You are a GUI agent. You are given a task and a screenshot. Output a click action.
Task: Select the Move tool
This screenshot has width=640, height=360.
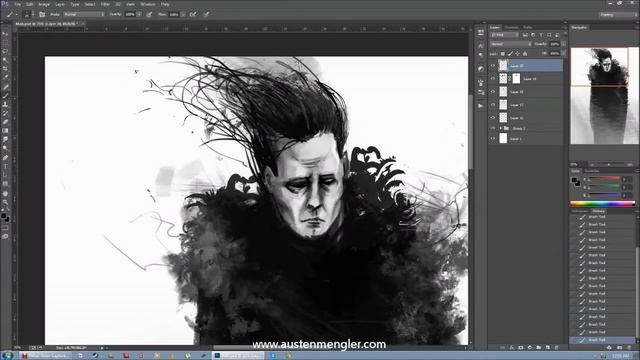click(5, 34)
